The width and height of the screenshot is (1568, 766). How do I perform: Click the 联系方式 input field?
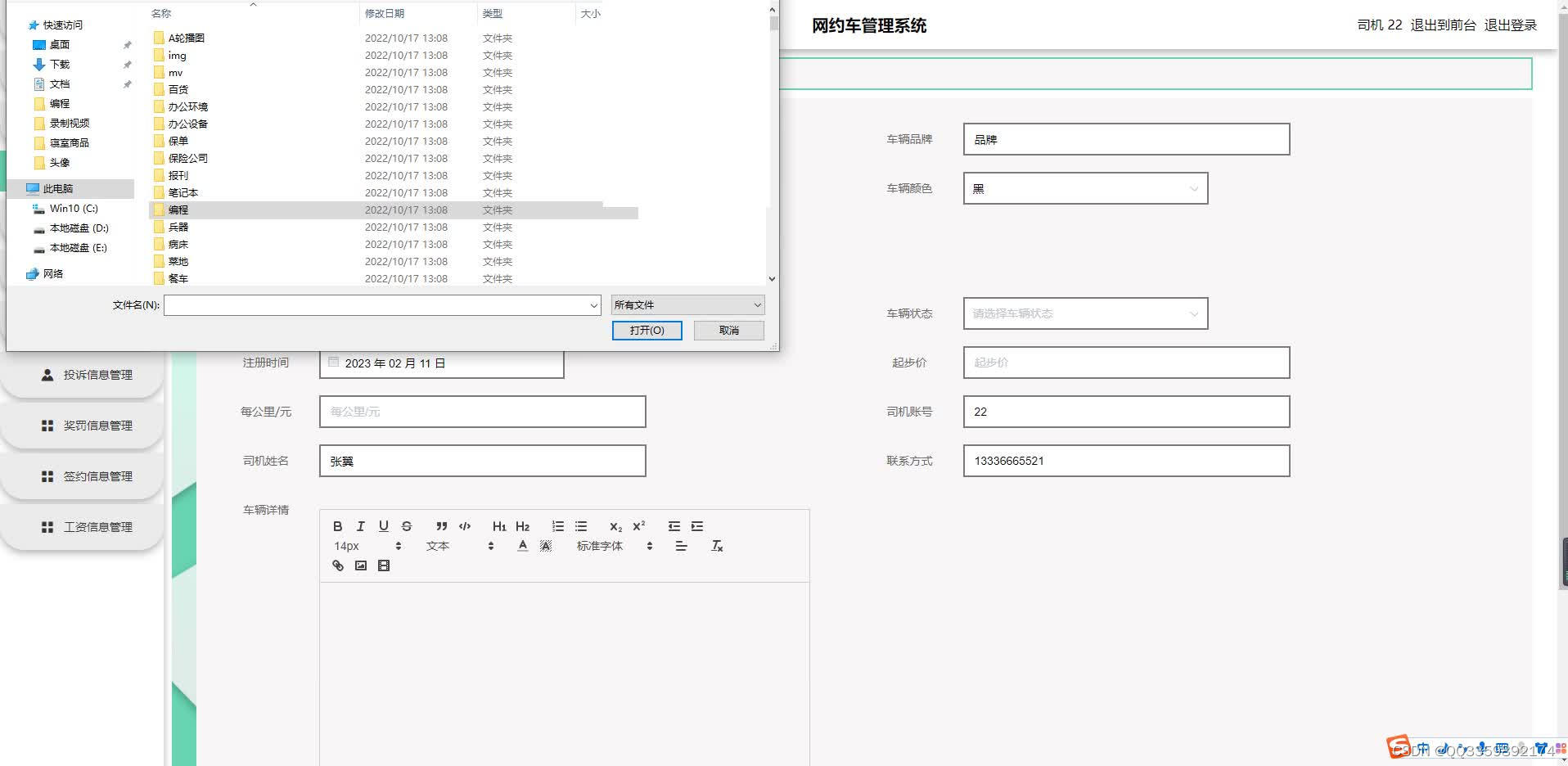pyautogui.click(x=1126, y=461)
